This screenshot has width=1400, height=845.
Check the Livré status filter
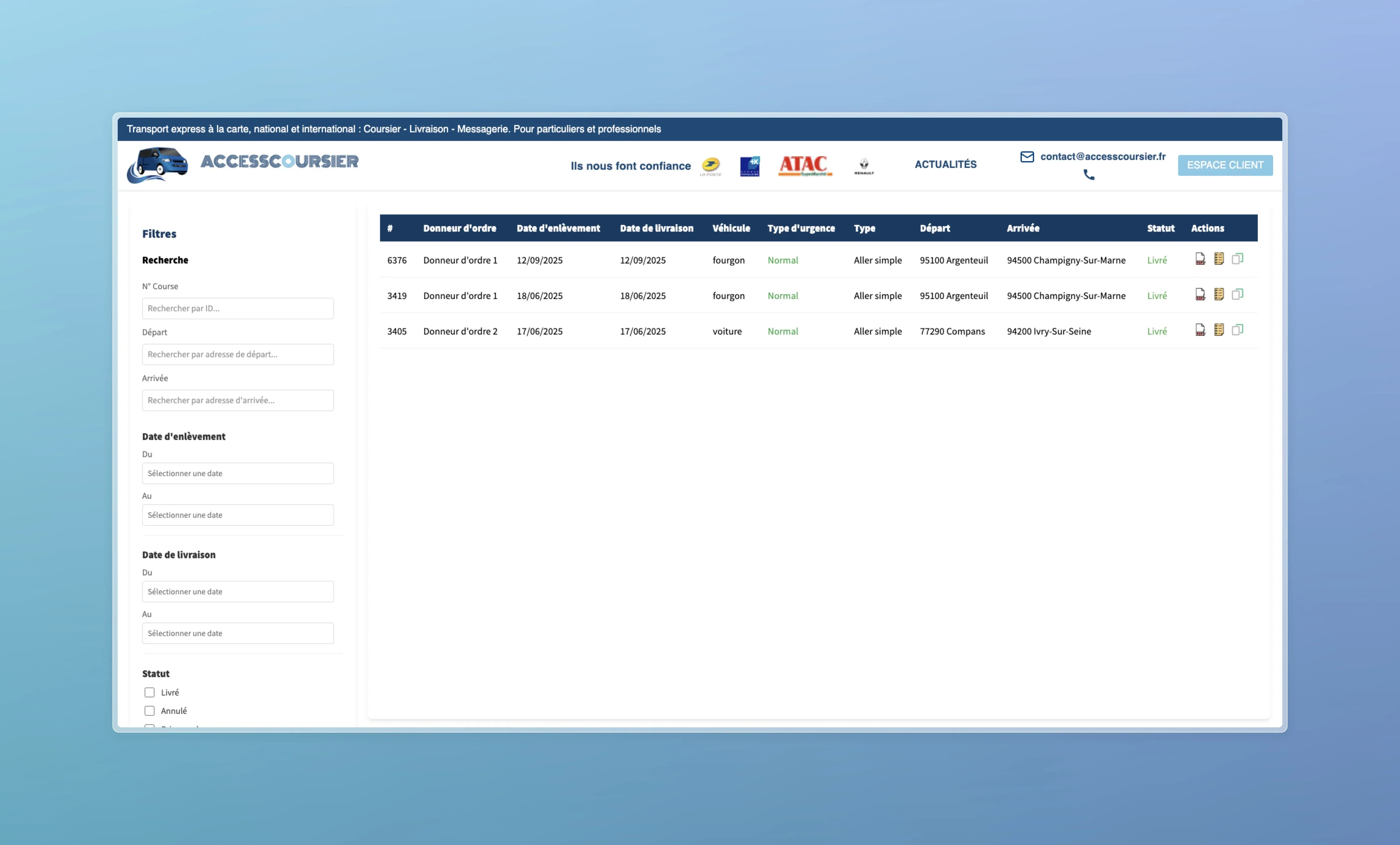tap(150, 692)
